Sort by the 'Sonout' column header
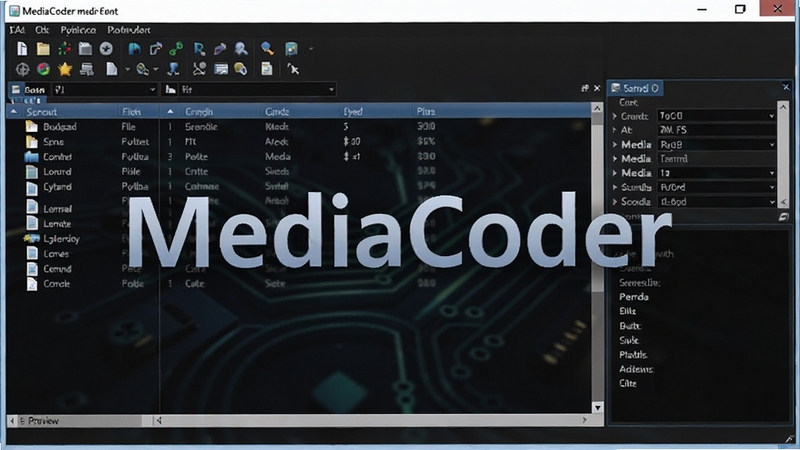The width and height of the screenshot is (800, 450). pos(42,112)
